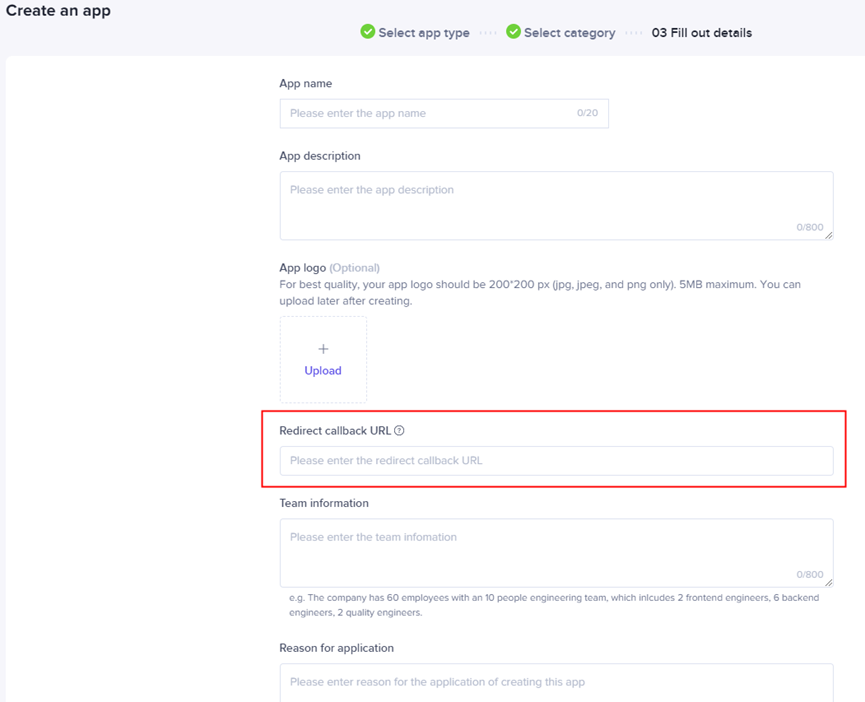Click the Team information resize handle
This screenshot has width=865, height=702.
tap(828, 582)
